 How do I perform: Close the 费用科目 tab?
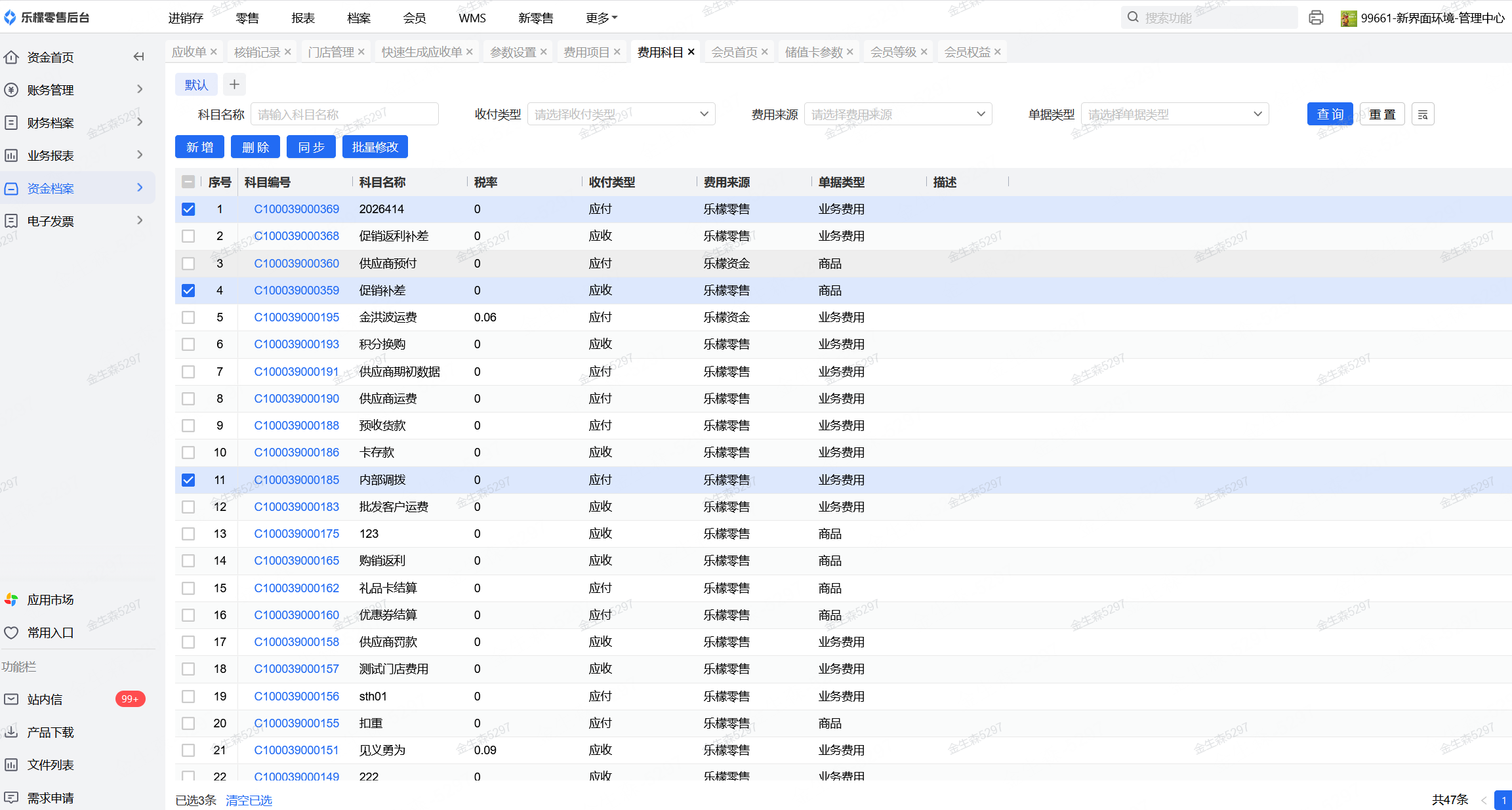(691, 52)
